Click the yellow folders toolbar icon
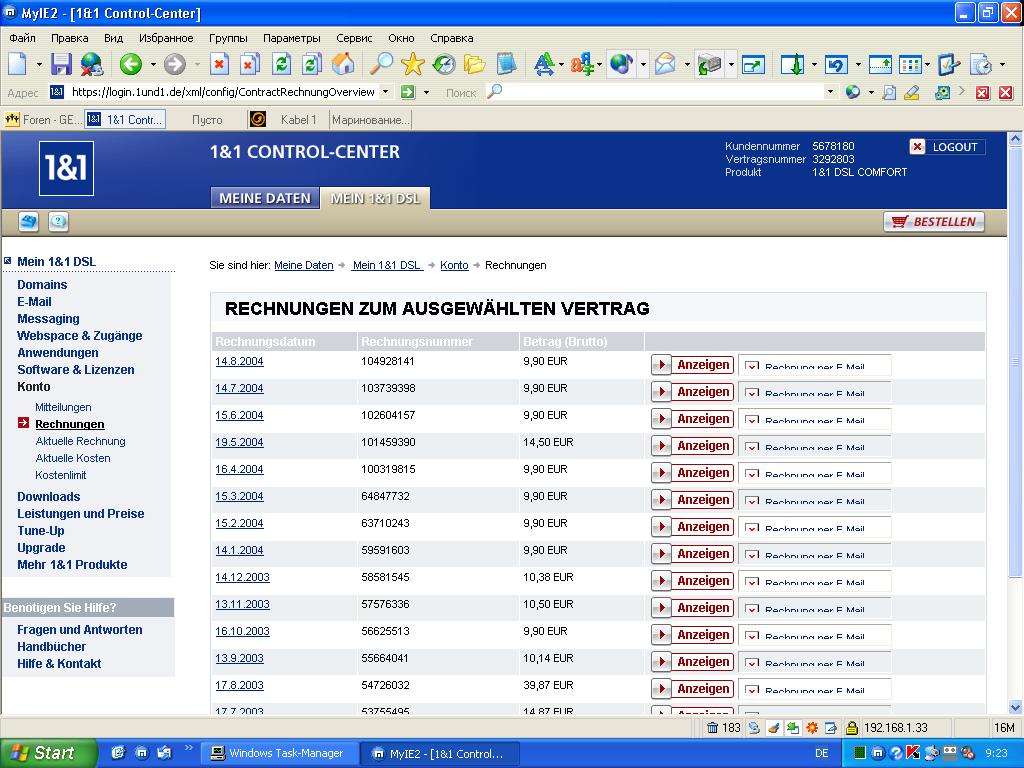The image size is (1024, 768). 475,64
